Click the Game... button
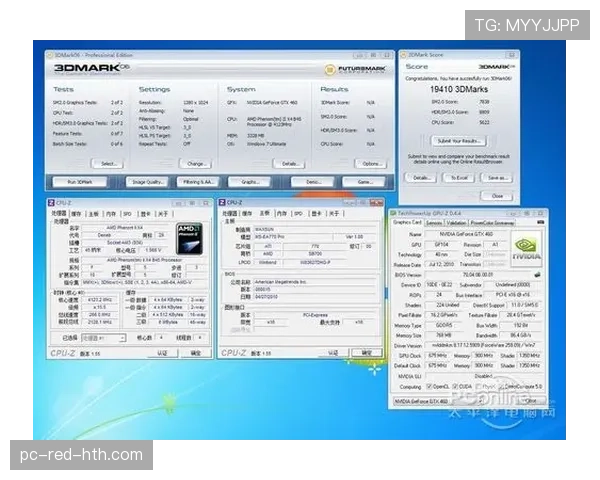Screen dimensions: 600x480 [x=364, y=182]
